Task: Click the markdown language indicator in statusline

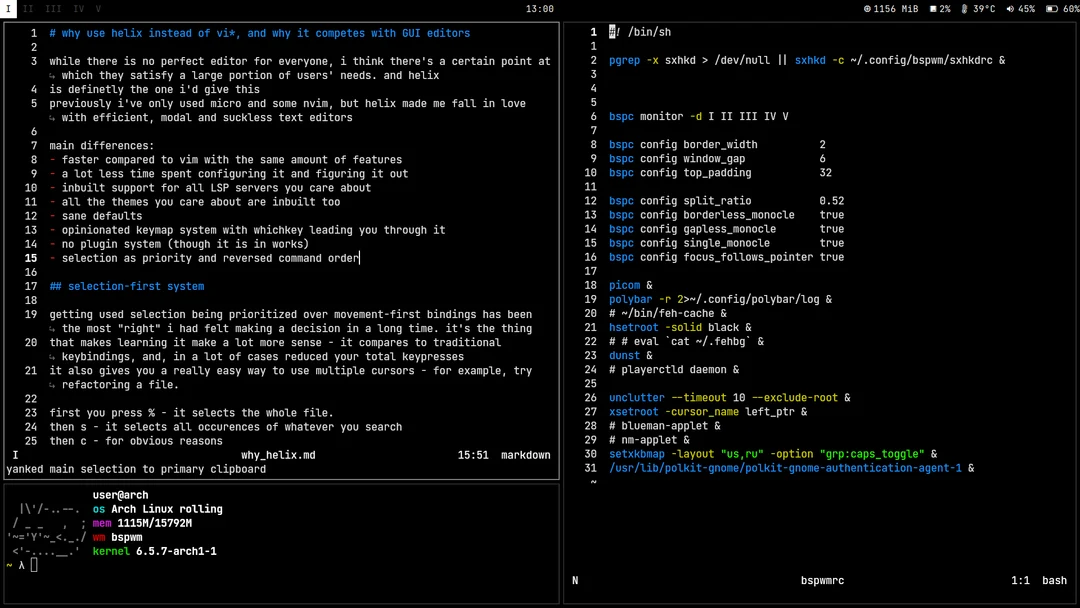Action: [x=525, y=455]
